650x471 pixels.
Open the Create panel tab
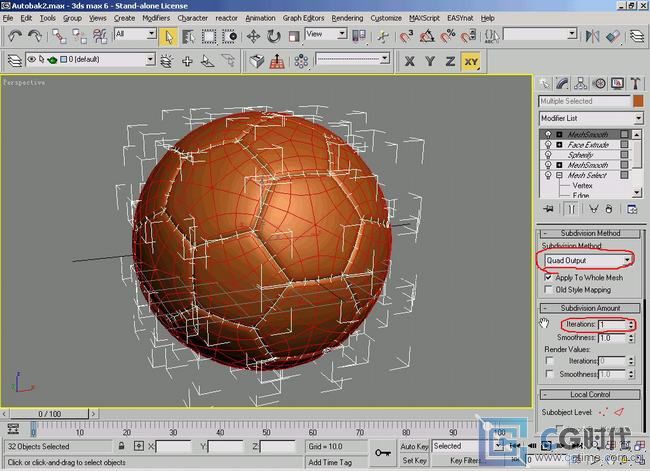coord(545,84)
